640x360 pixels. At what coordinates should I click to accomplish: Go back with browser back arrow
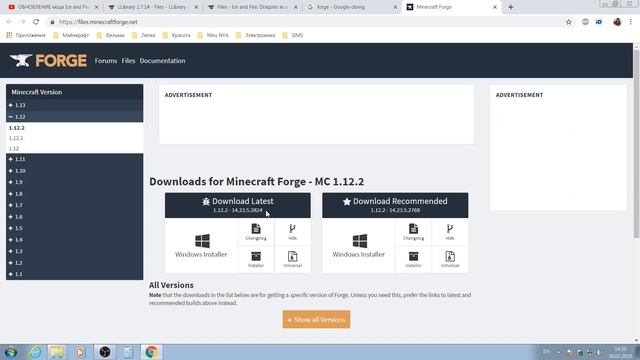(x=9, y=22)
